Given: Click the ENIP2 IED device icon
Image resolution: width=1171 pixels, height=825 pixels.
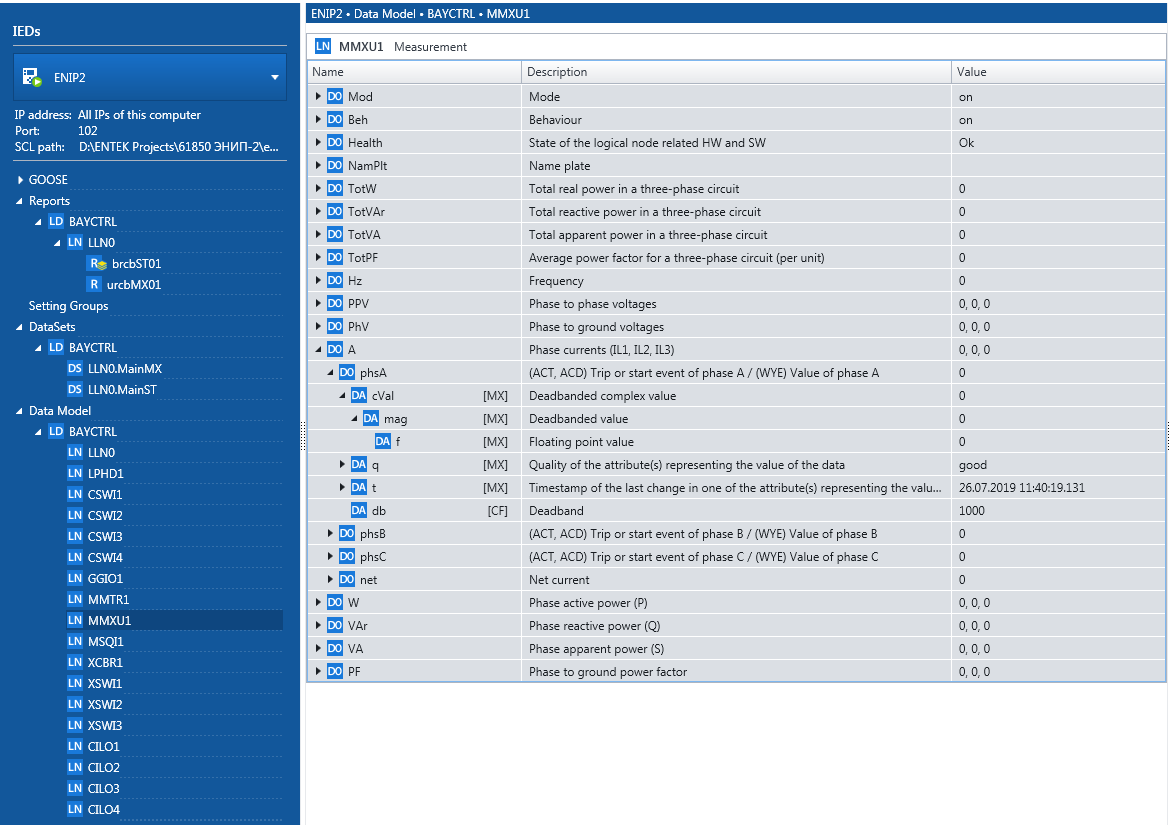Looking at the screenshot, I should pyautogui.click(x=31, y=77).
